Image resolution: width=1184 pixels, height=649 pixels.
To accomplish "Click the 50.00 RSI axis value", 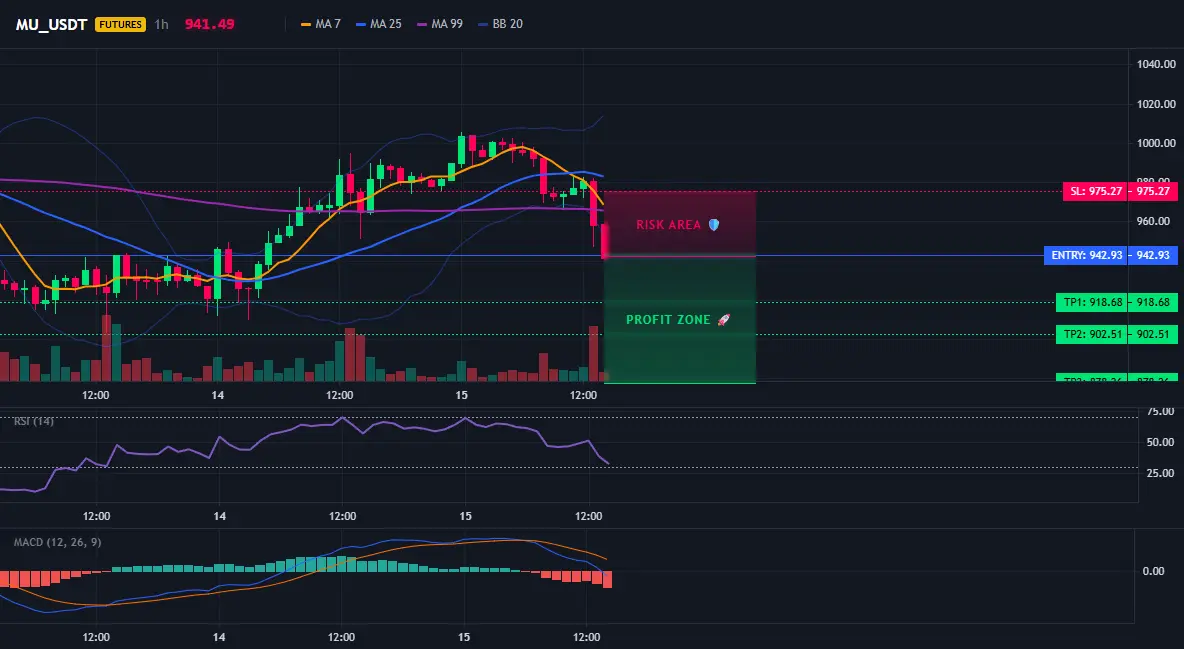I will point(1161,442).
